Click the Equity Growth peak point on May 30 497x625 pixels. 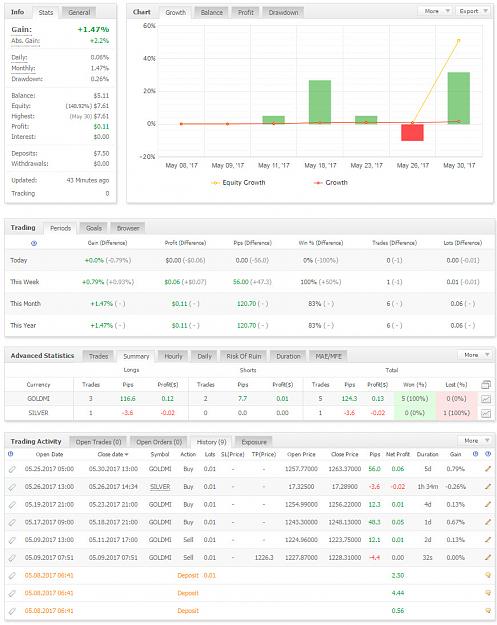(458, 41)
